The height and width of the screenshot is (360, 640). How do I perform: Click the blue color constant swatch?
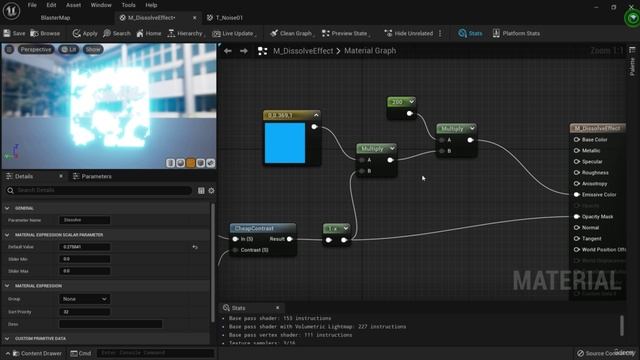[x=285, y=143]
